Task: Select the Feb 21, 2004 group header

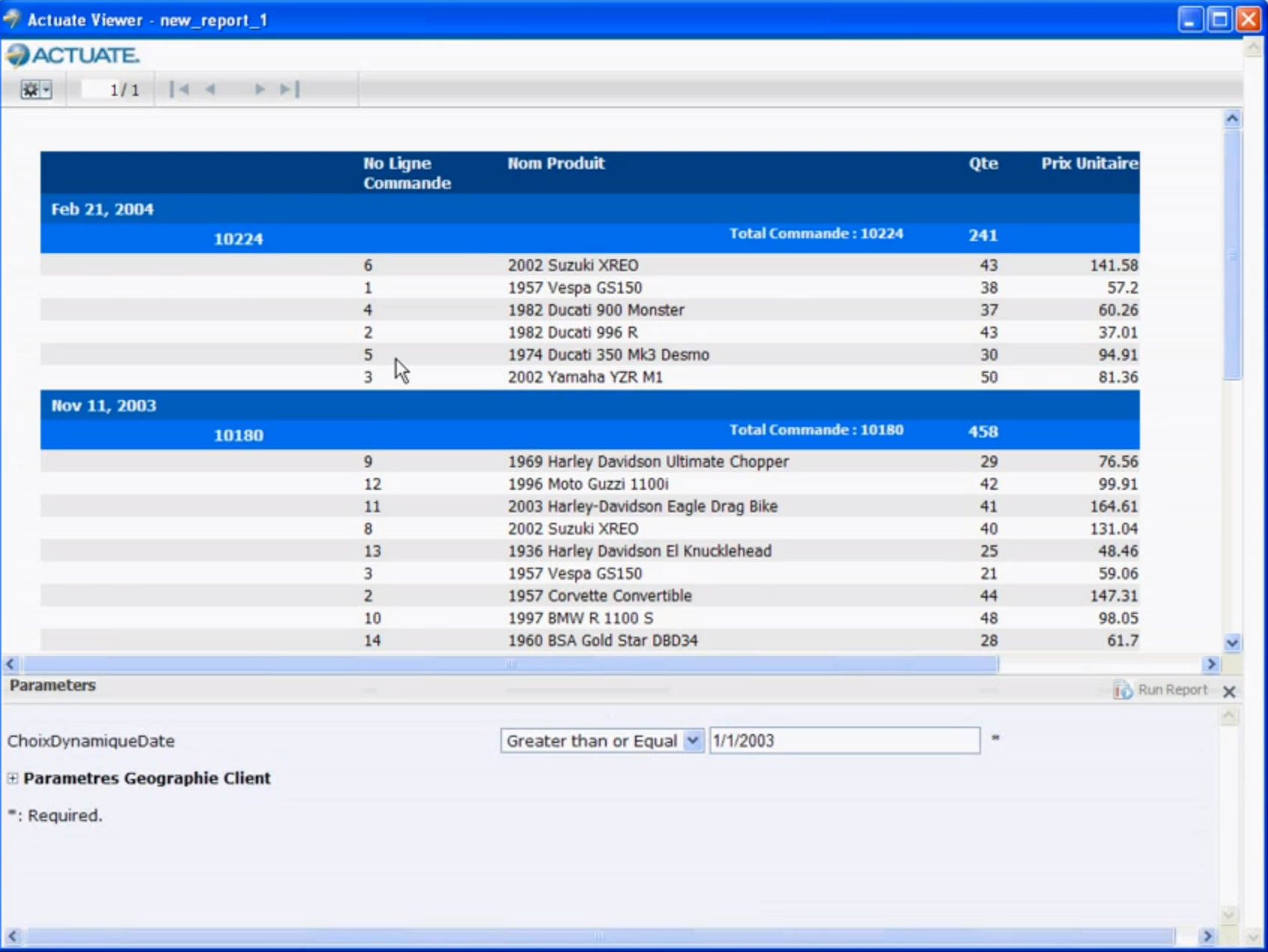Action: coord(590,209)
